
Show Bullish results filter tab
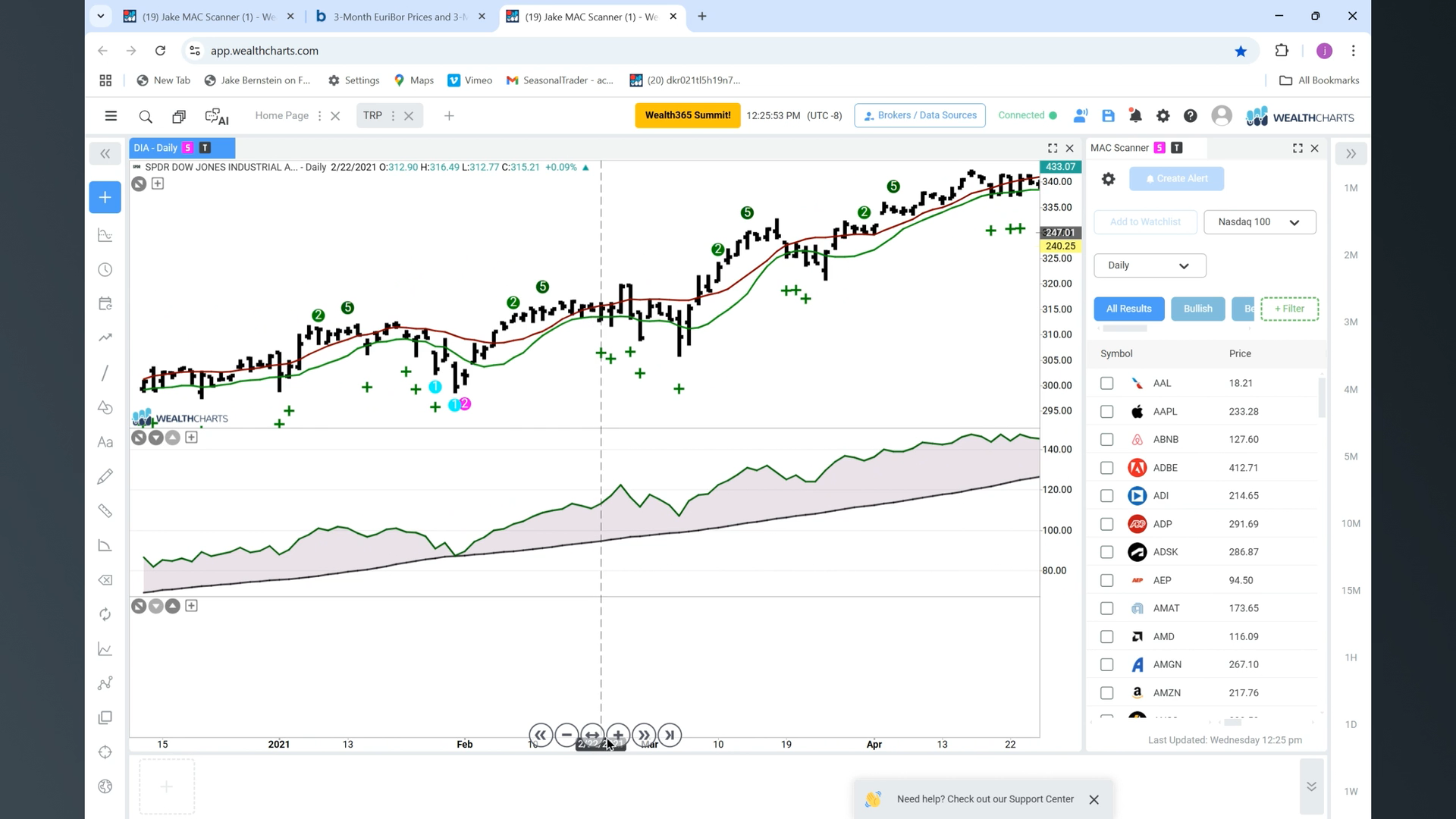[x=1197, y=309]
